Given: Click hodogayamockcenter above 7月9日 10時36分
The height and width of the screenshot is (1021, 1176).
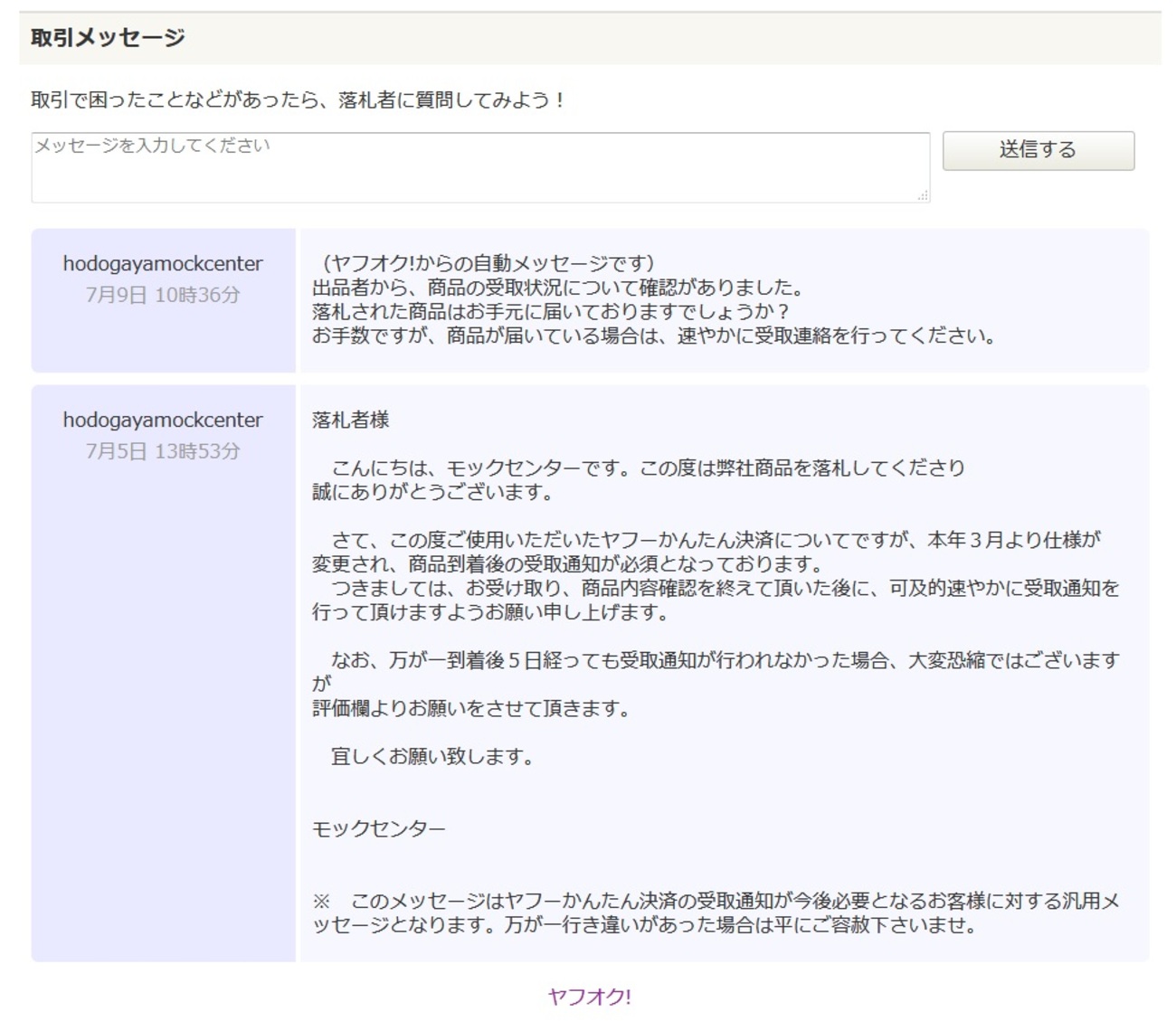Looking at the screenshot, I should point(163,263).
